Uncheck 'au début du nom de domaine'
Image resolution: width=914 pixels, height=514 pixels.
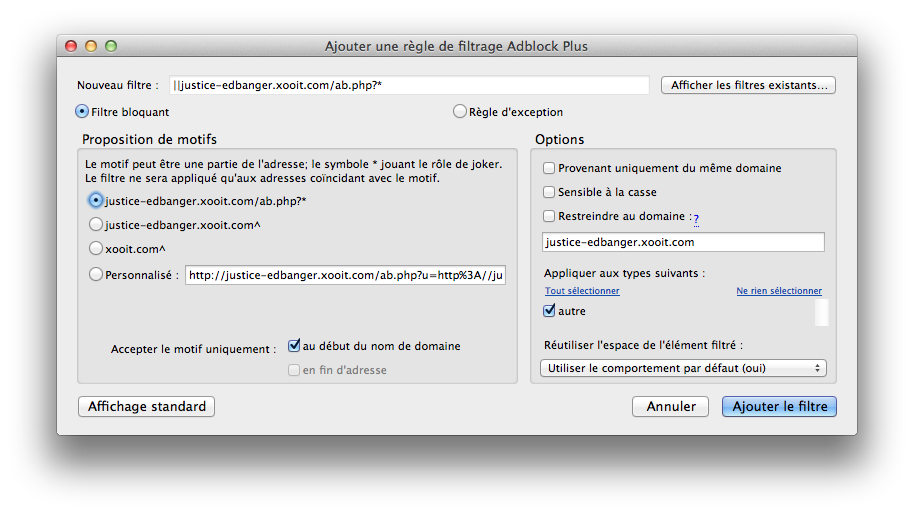click(x=294, y=346)
